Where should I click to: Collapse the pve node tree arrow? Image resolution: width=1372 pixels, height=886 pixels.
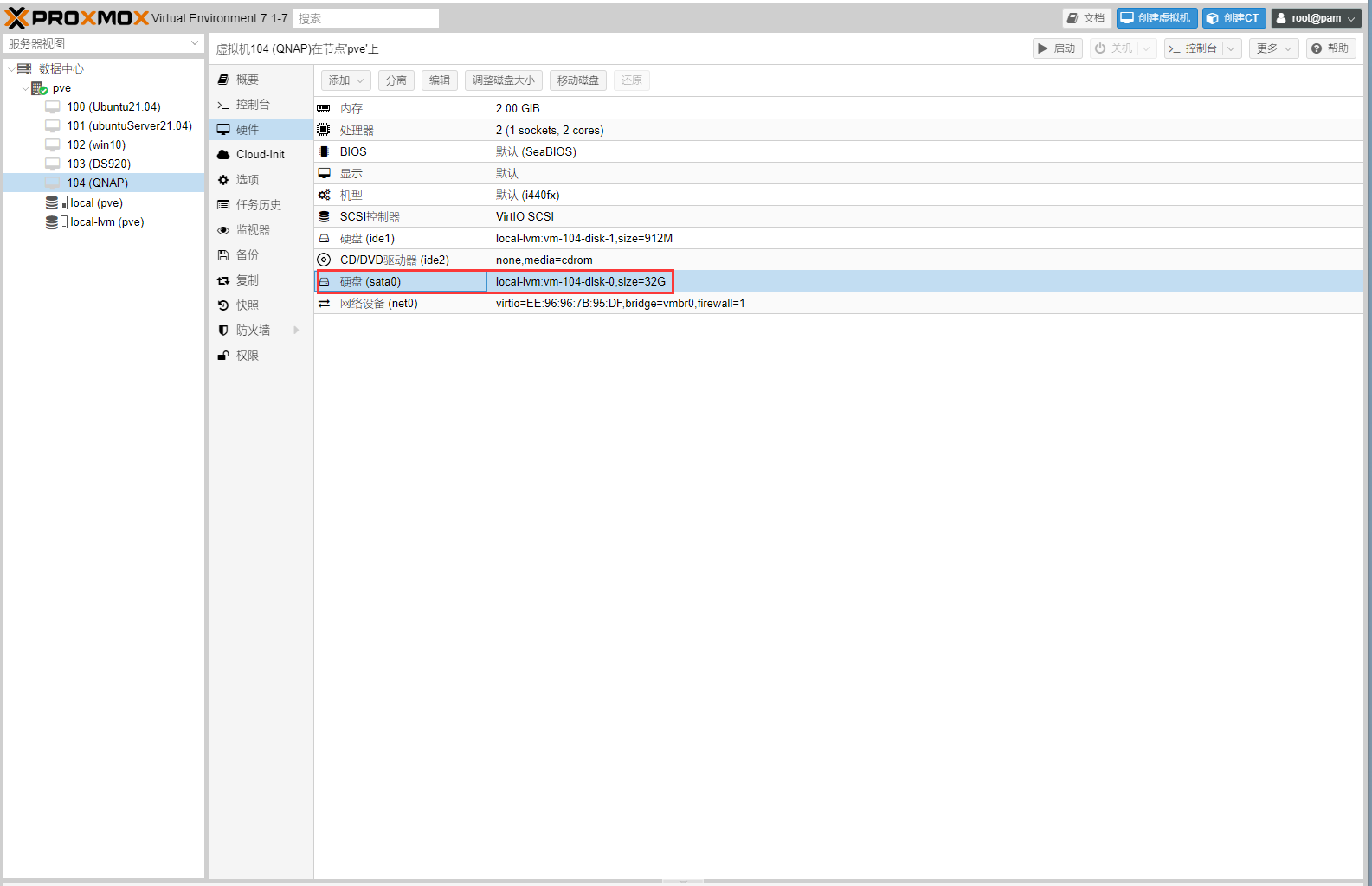click(25, 88)
